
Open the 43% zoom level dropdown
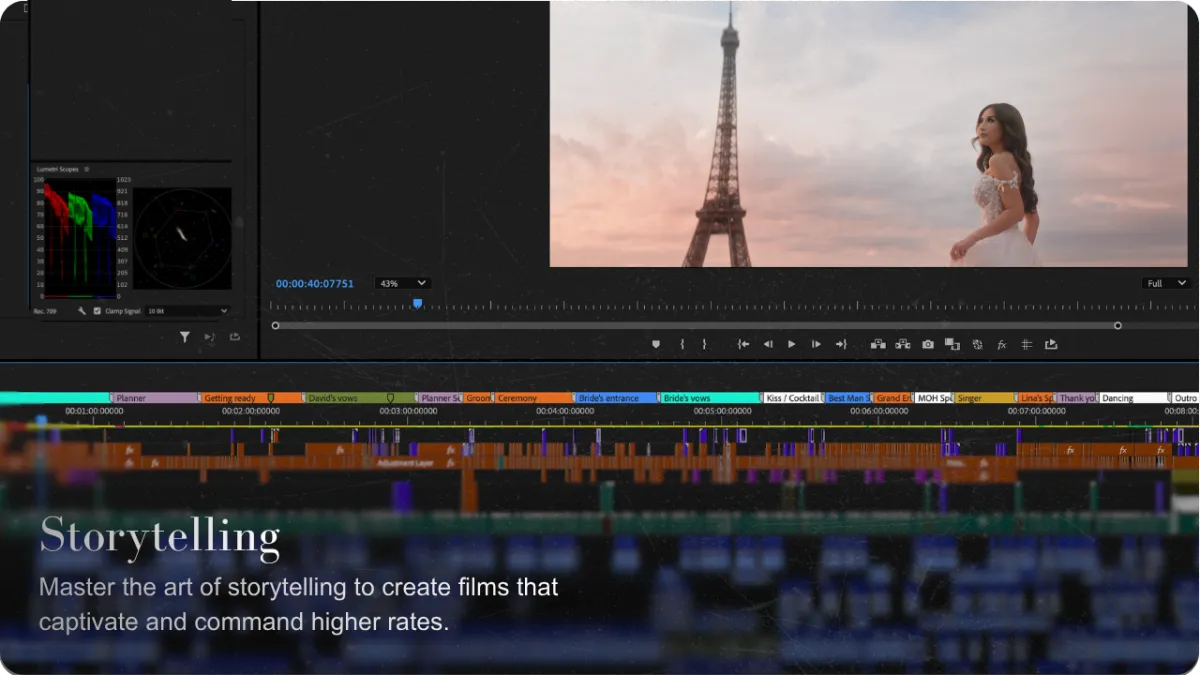402,284
